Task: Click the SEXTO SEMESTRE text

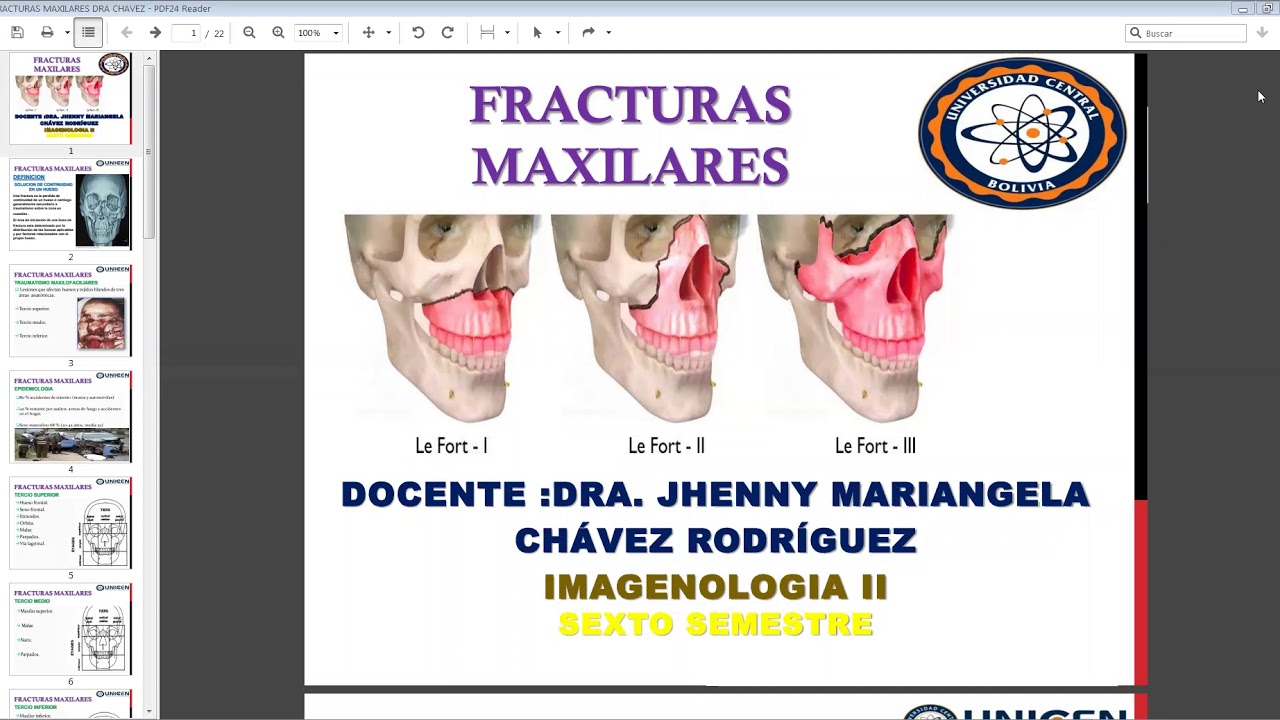Action: [x=715, y=625]
